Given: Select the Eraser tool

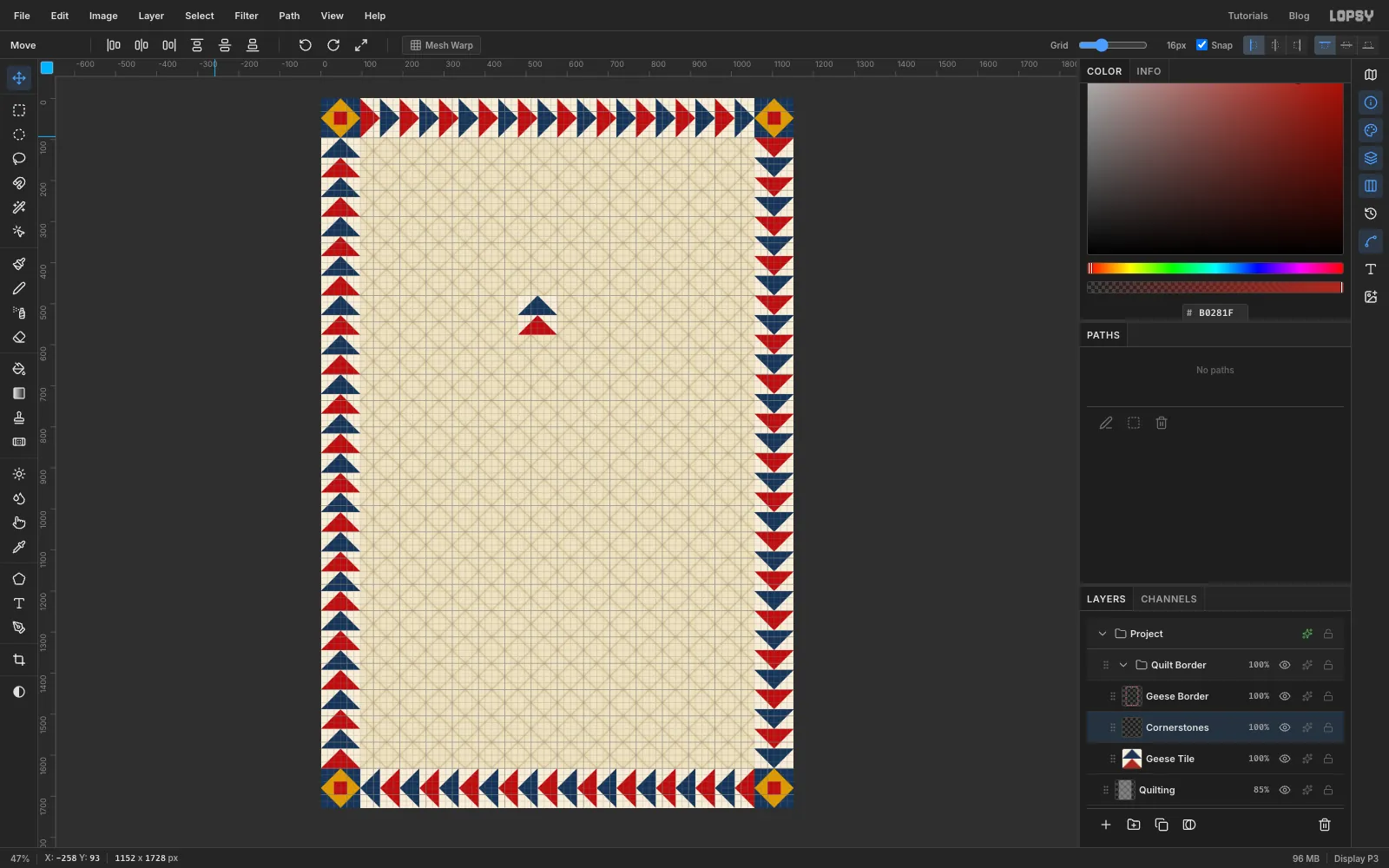Looking at the screenshot, I should 19,337.
